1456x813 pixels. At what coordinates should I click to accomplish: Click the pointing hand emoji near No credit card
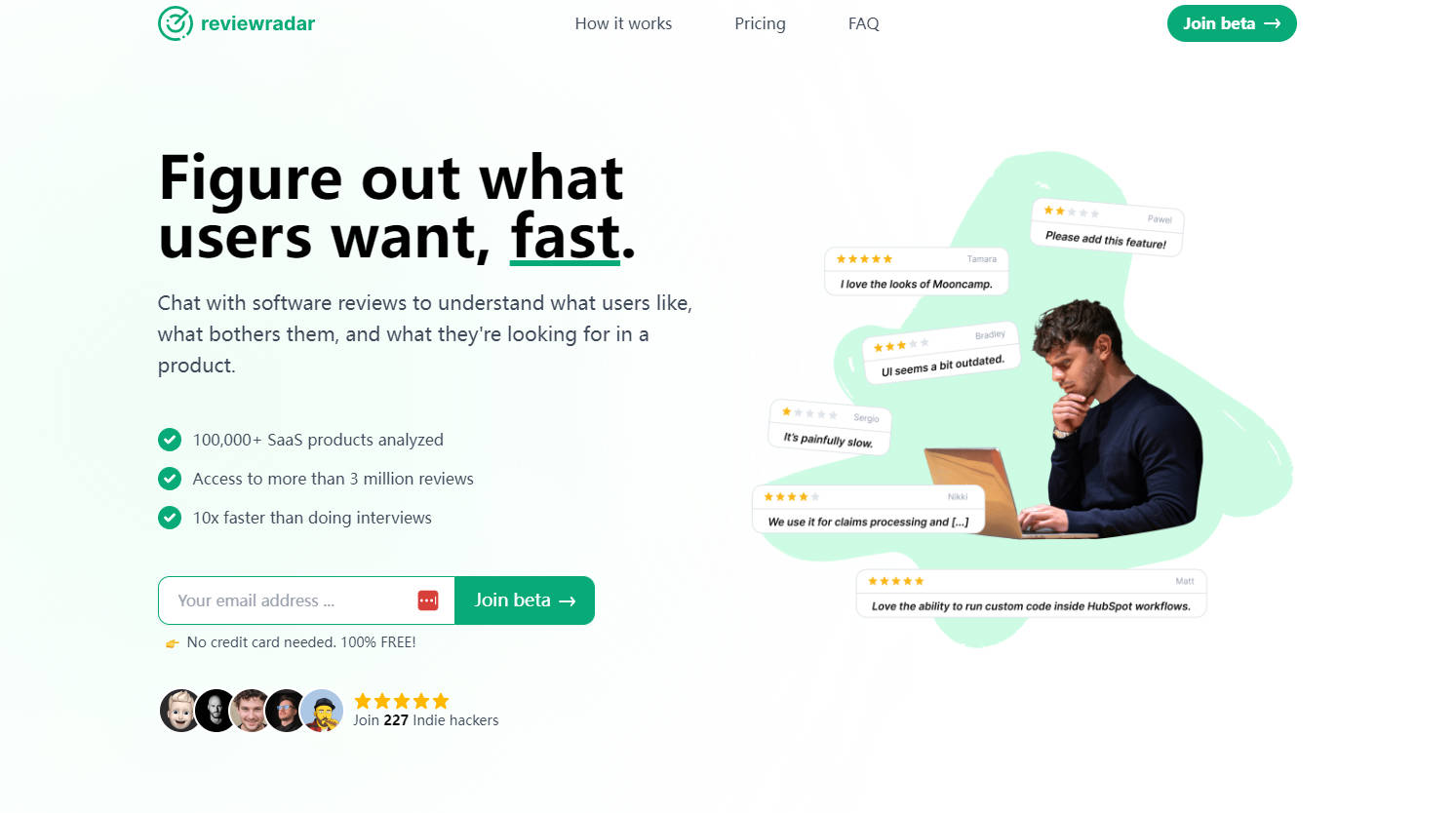[x=173, y=643]
